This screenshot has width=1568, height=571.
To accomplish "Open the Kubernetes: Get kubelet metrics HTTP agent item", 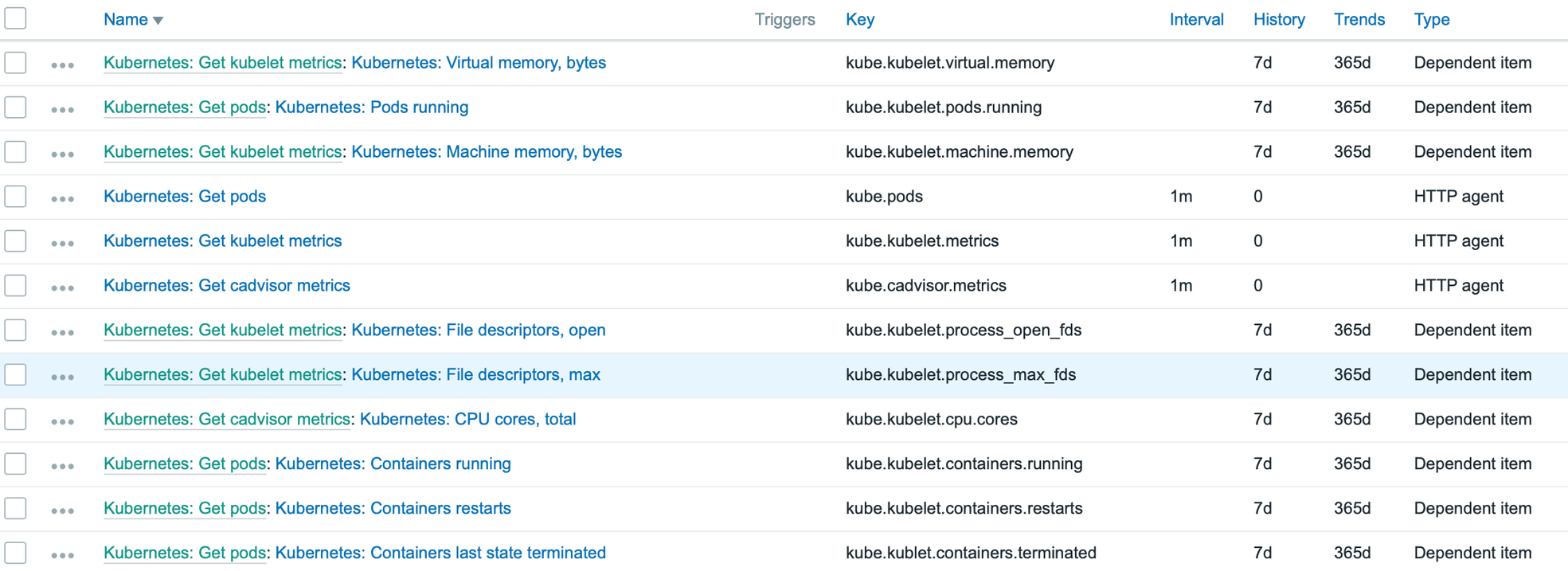I will tap(223, 241).
